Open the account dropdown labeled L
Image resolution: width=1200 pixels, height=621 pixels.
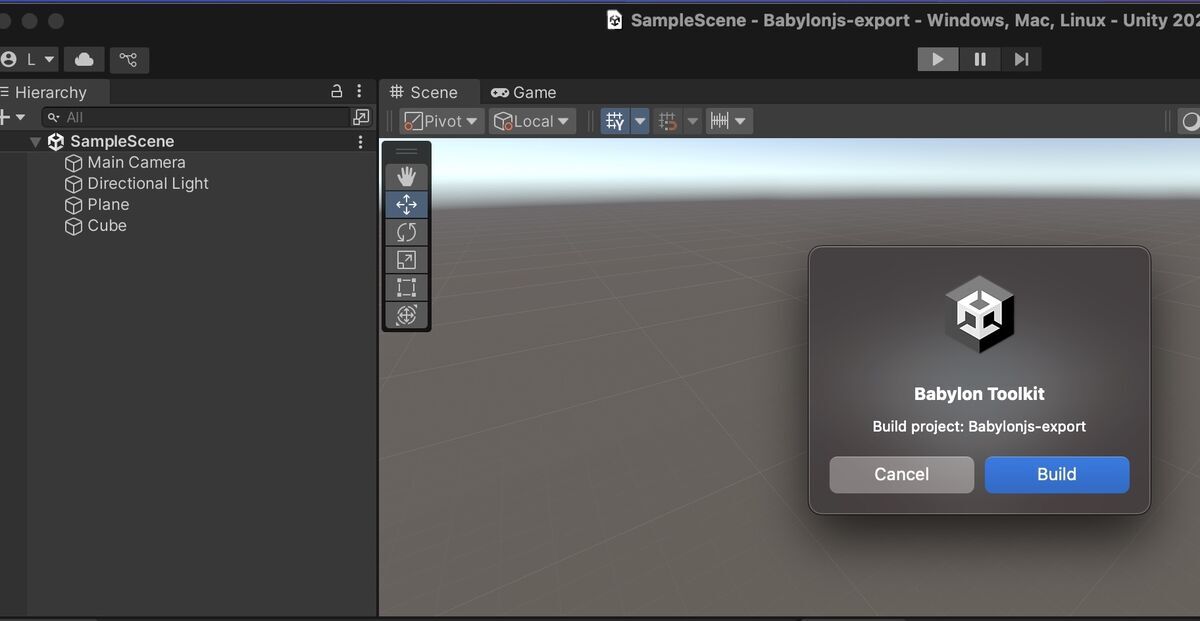pos(29,59)
